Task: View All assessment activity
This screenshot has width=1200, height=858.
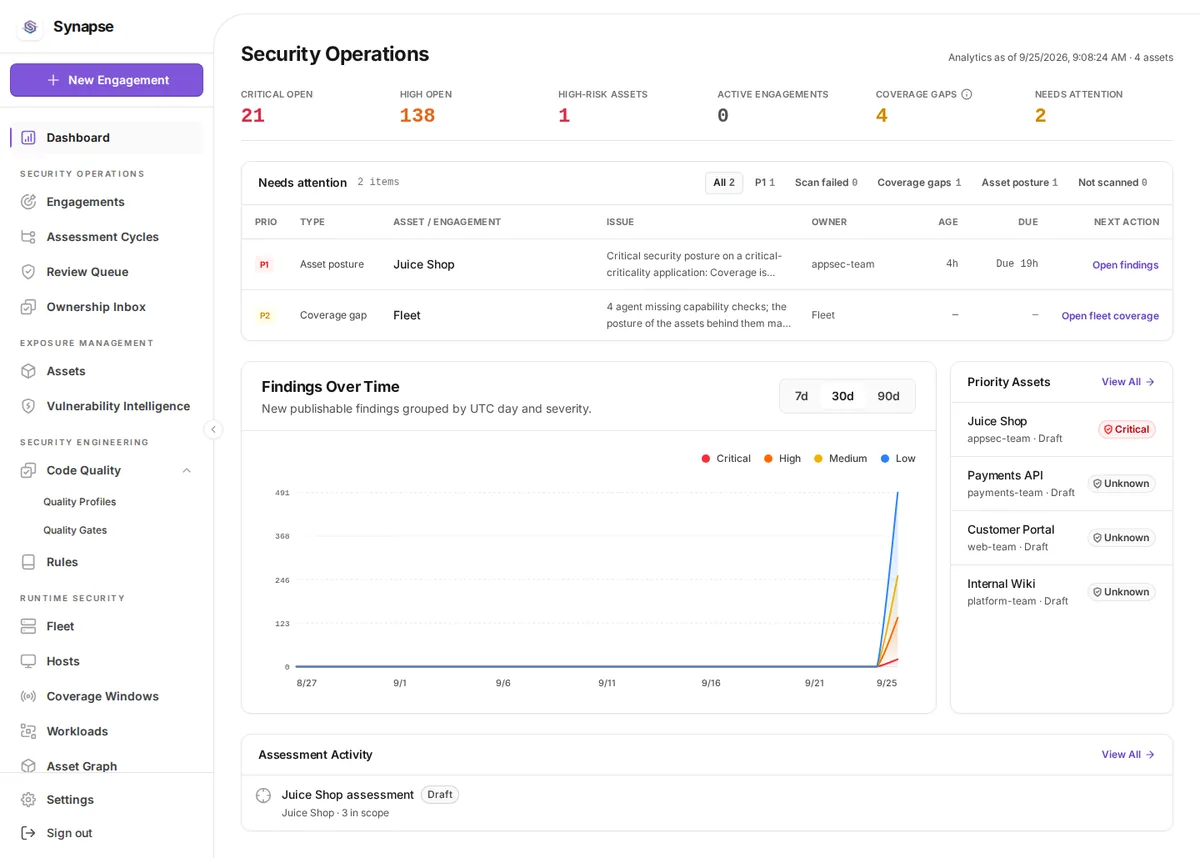Action: point(1128,755)
